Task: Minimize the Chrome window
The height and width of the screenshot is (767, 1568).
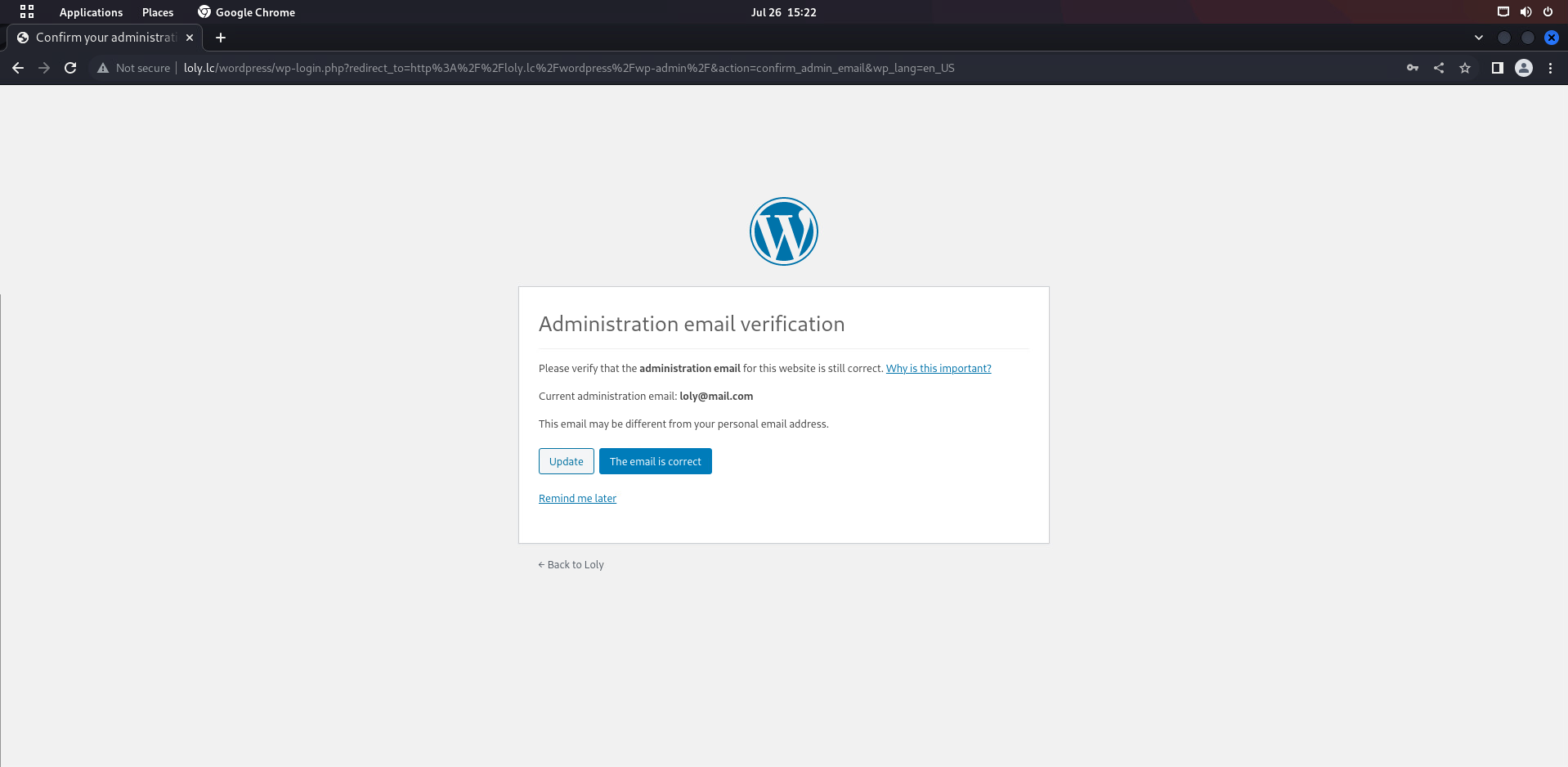Action: (x=1503, y=38)
